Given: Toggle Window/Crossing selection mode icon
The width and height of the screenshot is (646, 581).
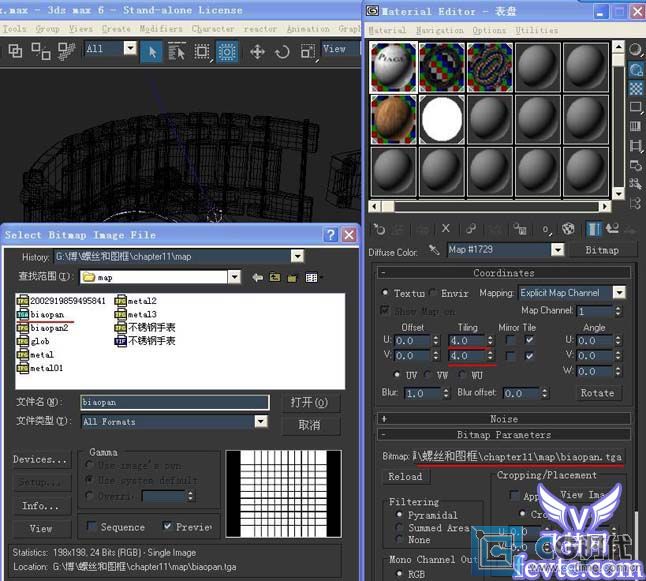Looking at the screenshot, I should [227, 52].
